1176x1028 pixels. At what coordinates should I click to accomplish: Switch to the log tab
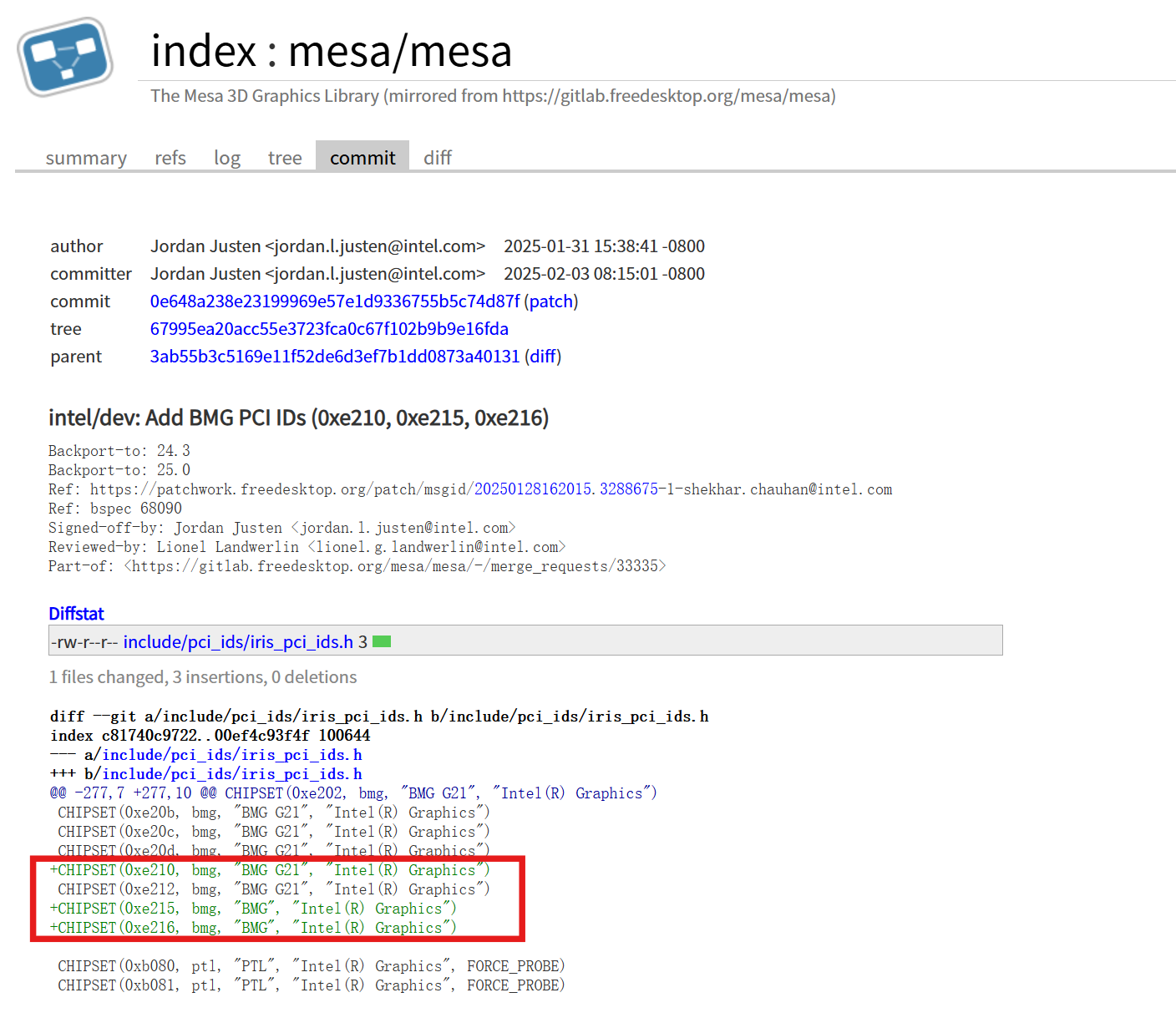click(227, 158)
